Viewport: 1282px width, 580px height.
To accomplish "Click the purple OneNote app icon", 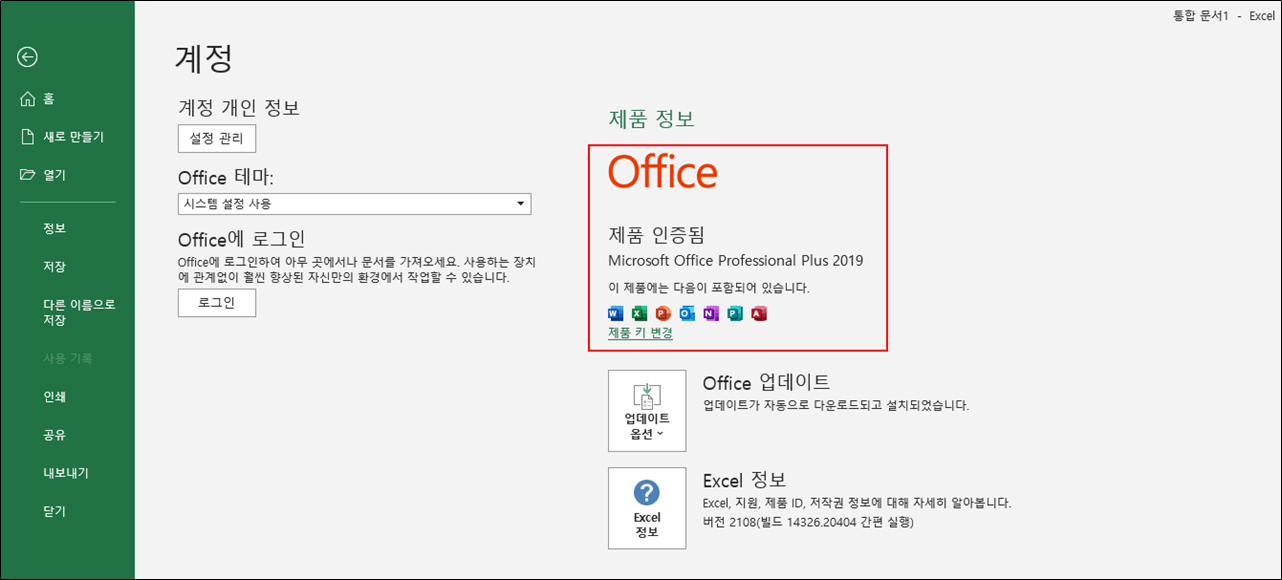I will click(711, 314).
